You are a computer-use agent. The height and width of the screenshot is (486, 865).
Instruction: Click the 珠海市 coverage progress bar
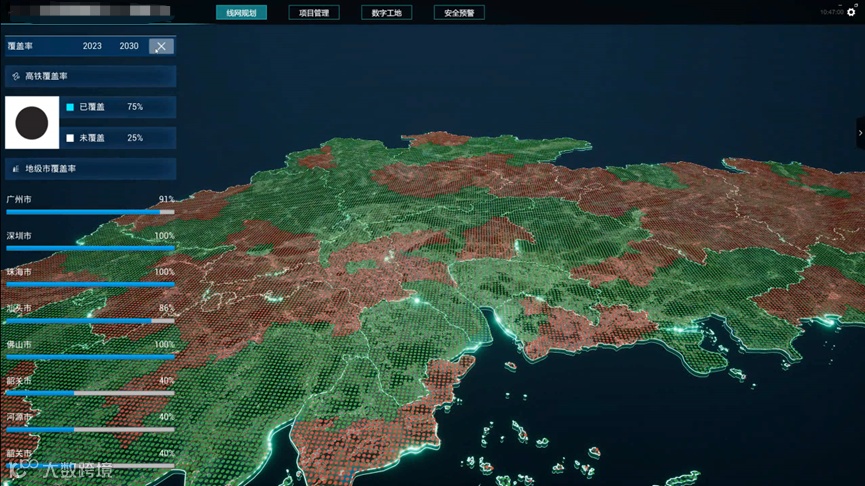coord(90,285)
